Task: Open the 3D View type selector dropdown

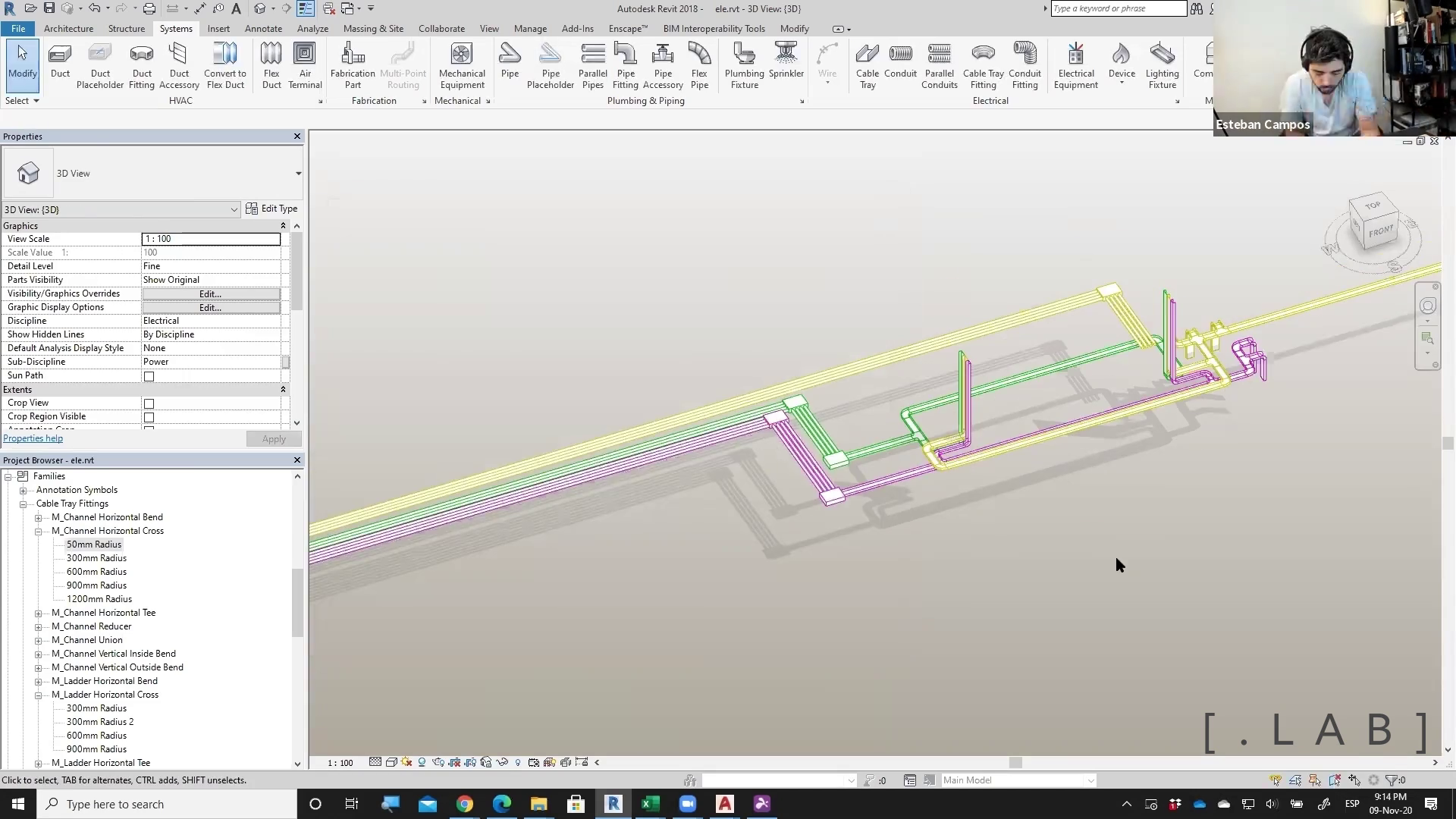Action: coord(298,174)
